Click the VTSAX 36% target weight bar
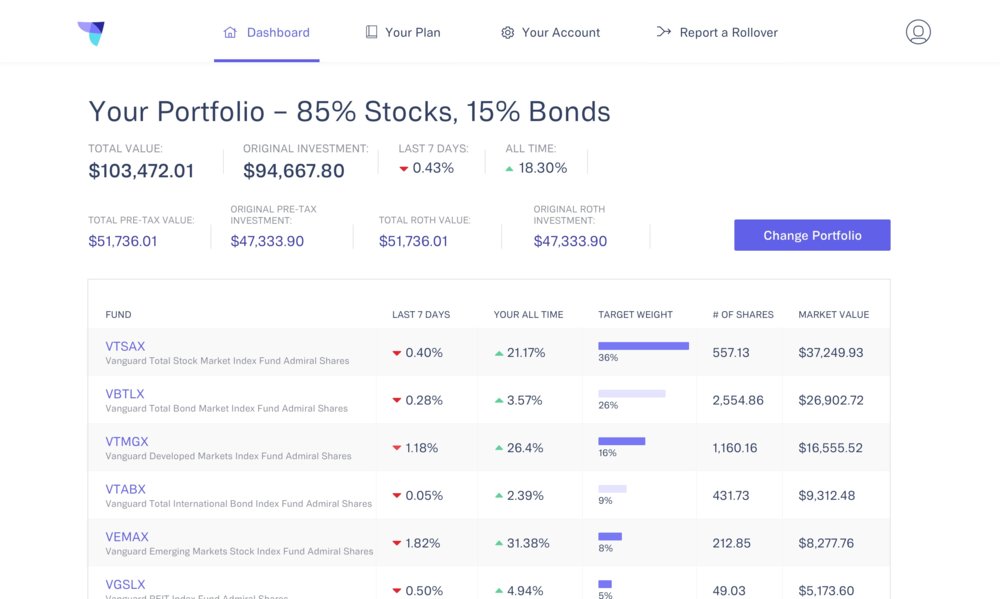1000x599 pixels. click(643, 346)
